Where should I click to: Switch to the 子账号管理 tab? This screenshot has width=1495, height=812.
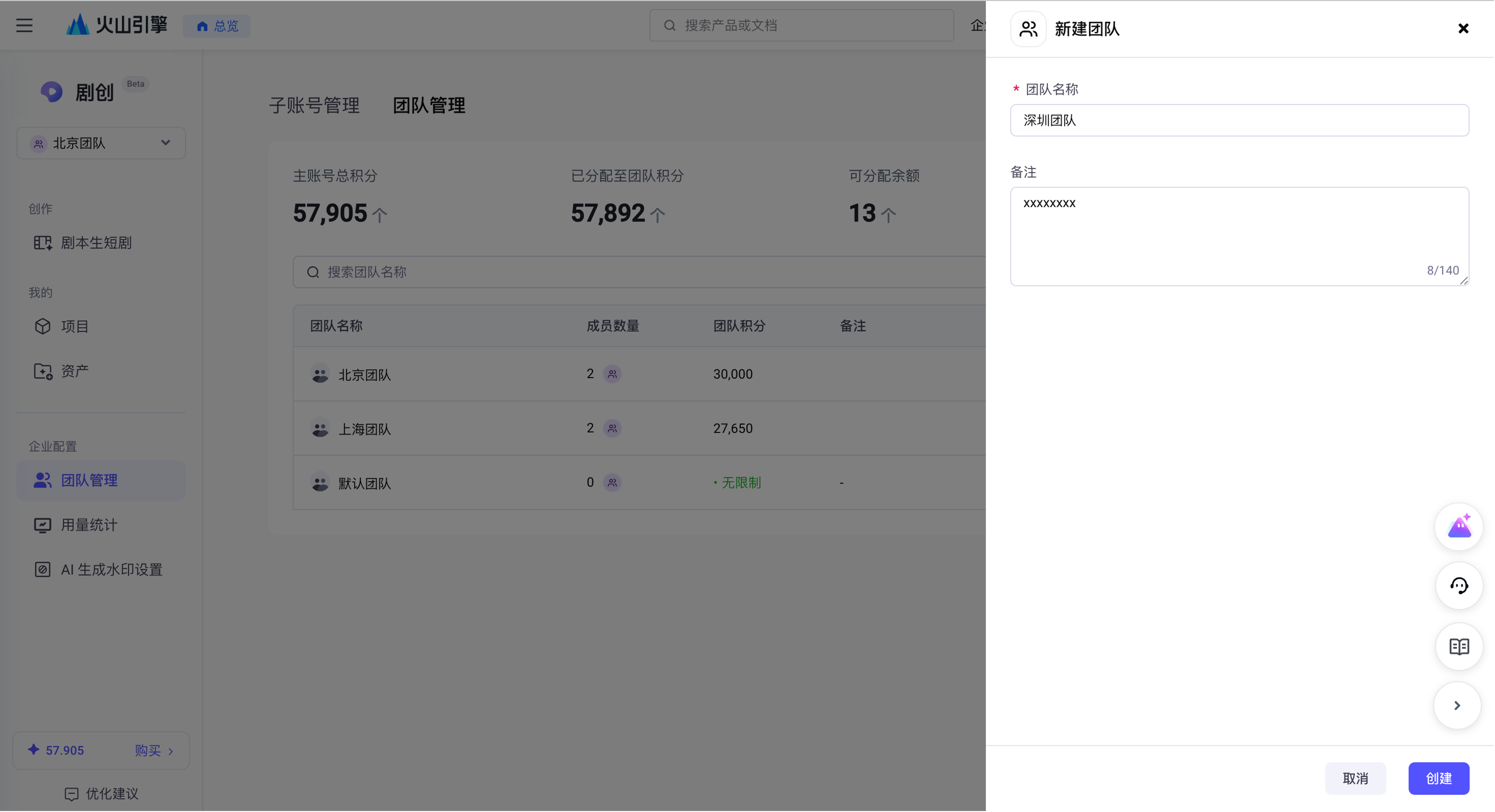[x=314, y=105]
